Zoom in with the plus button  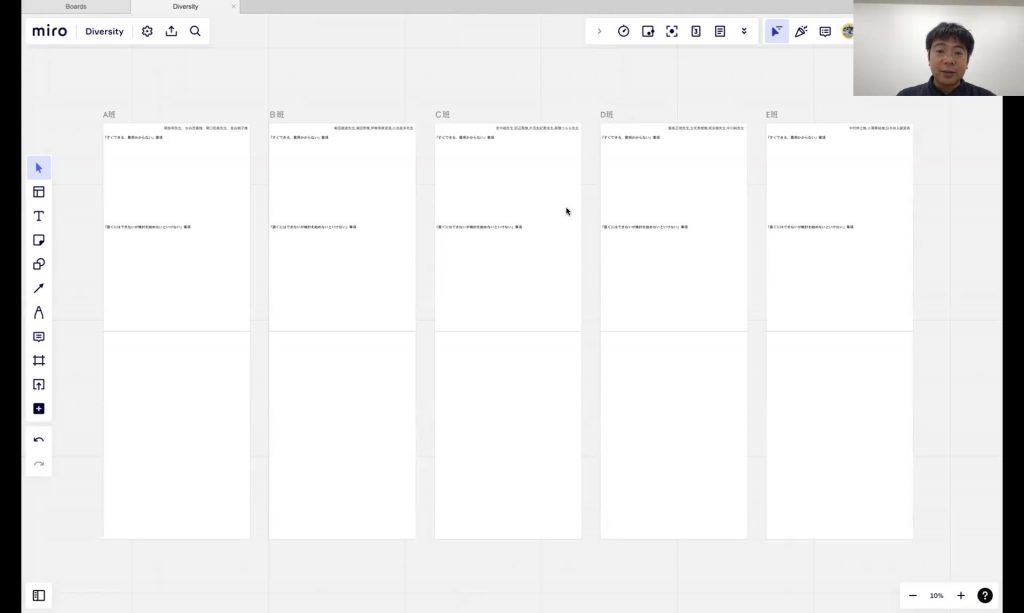[961, 595]
